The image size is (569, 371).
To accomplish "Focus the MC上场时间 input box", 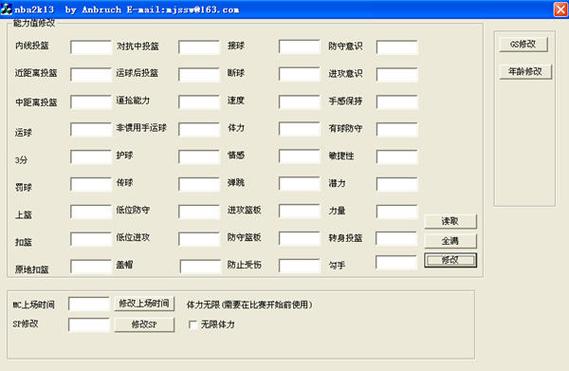I will tap(89, 304).
